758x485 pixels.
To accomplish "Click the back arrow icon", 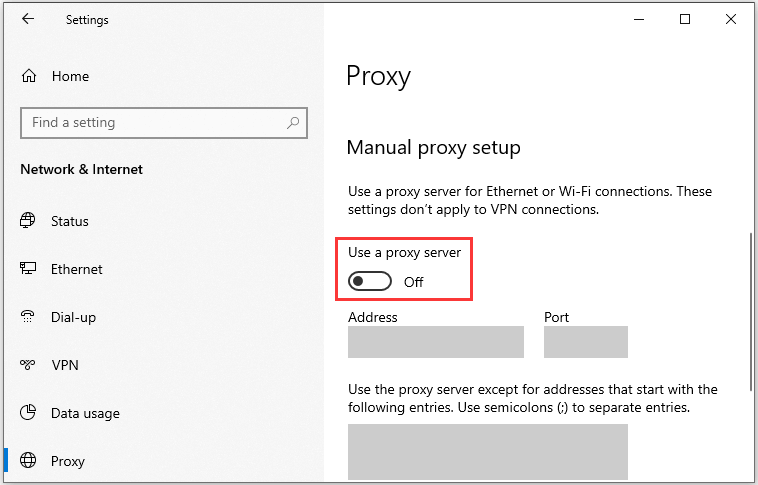I will click(28, 19).
